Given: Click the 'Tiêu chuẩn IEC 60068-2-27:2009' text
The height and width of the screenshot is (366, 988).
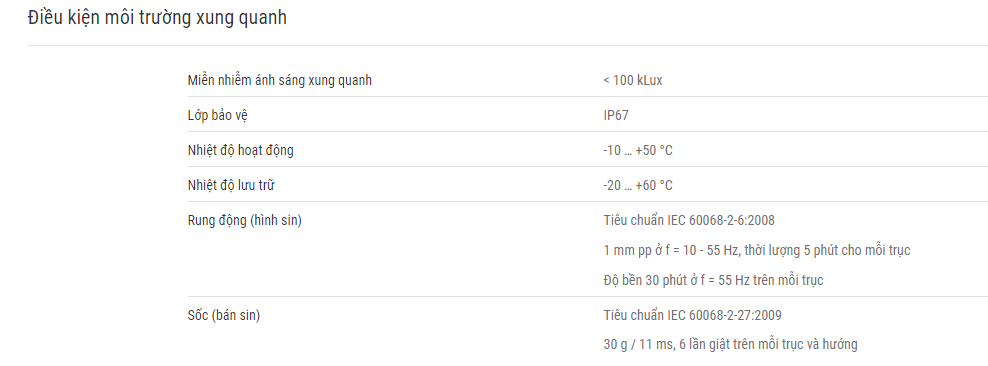Looking at the screenshot, I should [x=692, y=316].
